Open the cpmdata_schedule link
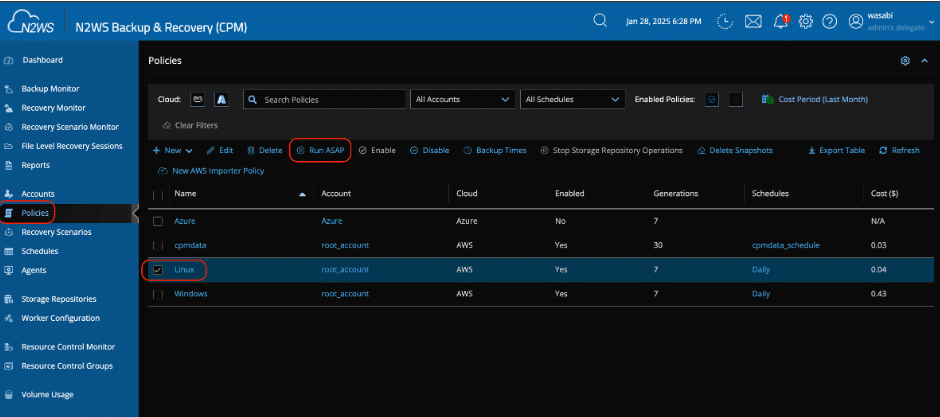The image size is (940, 417). pyautogui.click(x=786, y=246)
